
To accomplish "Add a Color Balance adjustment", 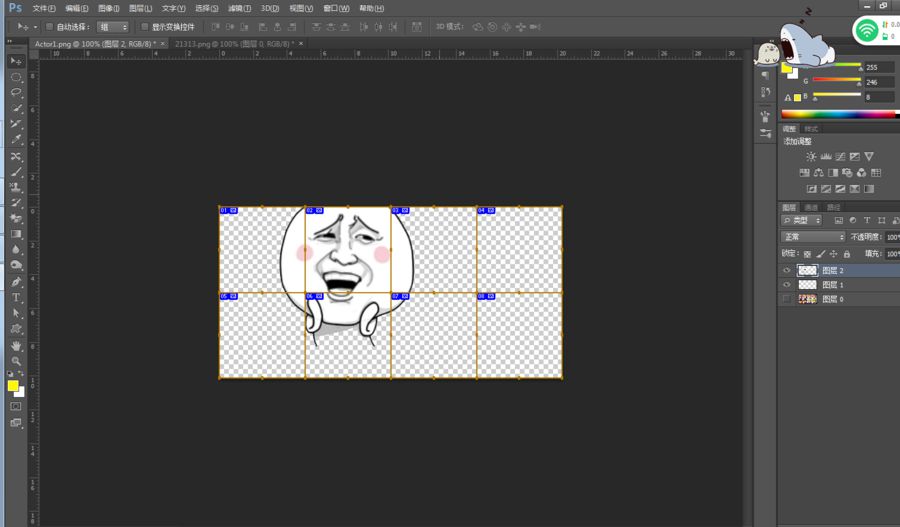I will tap(818, 173).
